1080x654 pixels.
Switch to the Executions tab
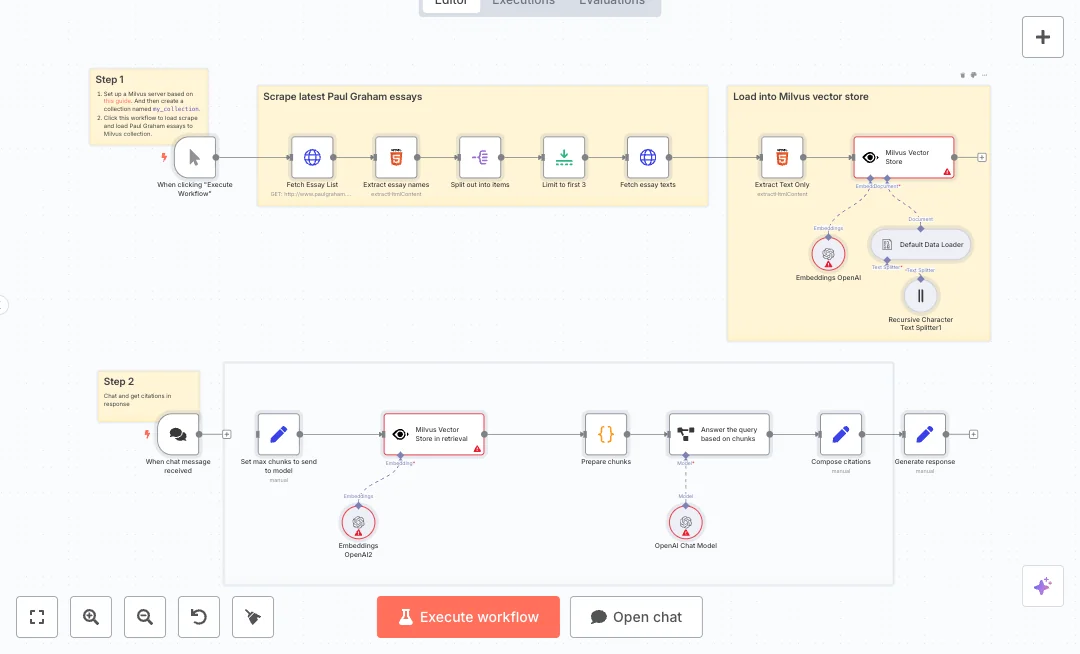click(522, 3)
